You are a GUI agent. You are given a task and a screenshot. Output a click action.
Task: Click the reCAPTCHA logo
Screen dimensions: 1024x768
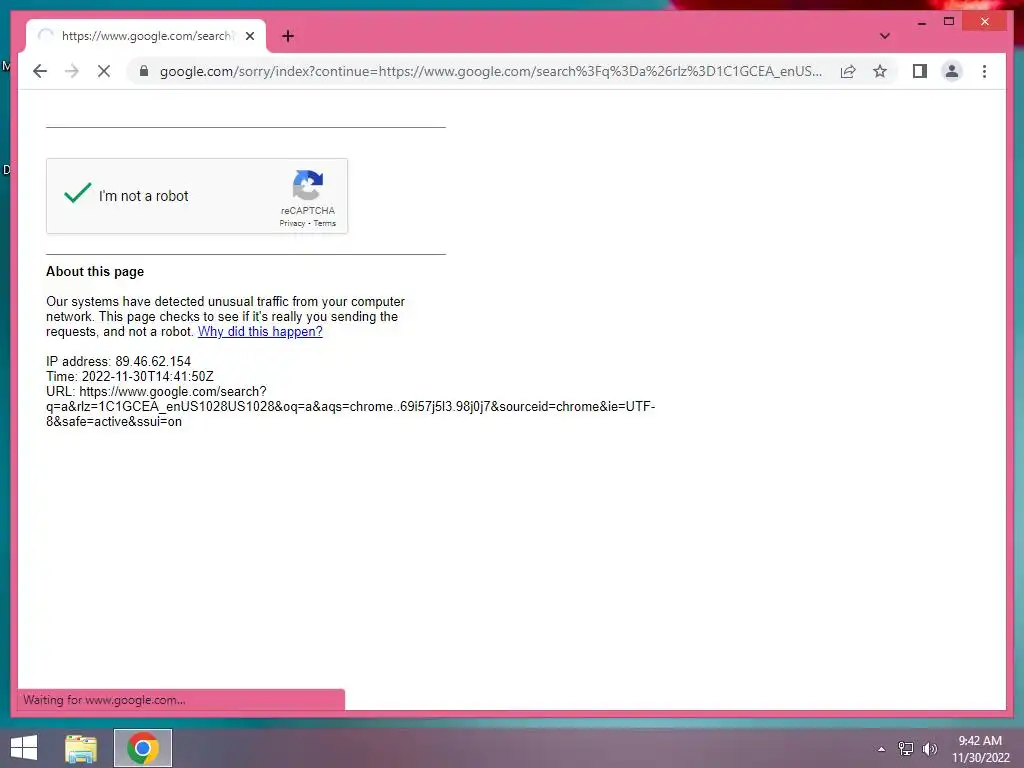coord(308,185)
